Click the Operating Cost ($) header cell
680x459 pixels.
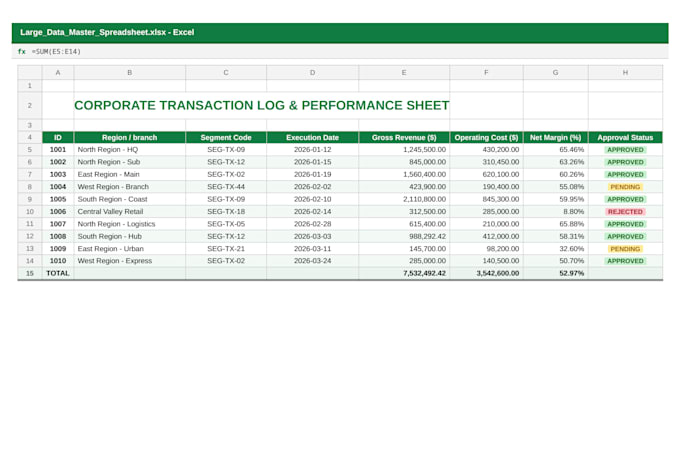click(x=486, y=138)
